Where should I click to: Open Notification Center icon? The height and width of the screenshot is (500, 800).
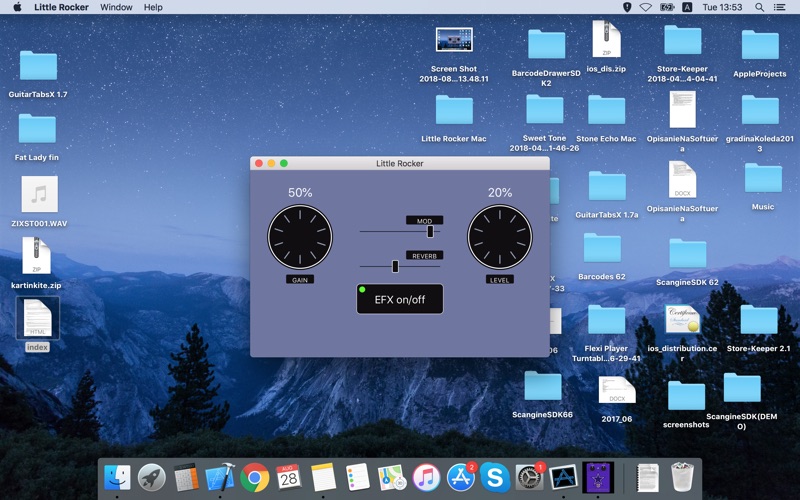click(779, 7)
